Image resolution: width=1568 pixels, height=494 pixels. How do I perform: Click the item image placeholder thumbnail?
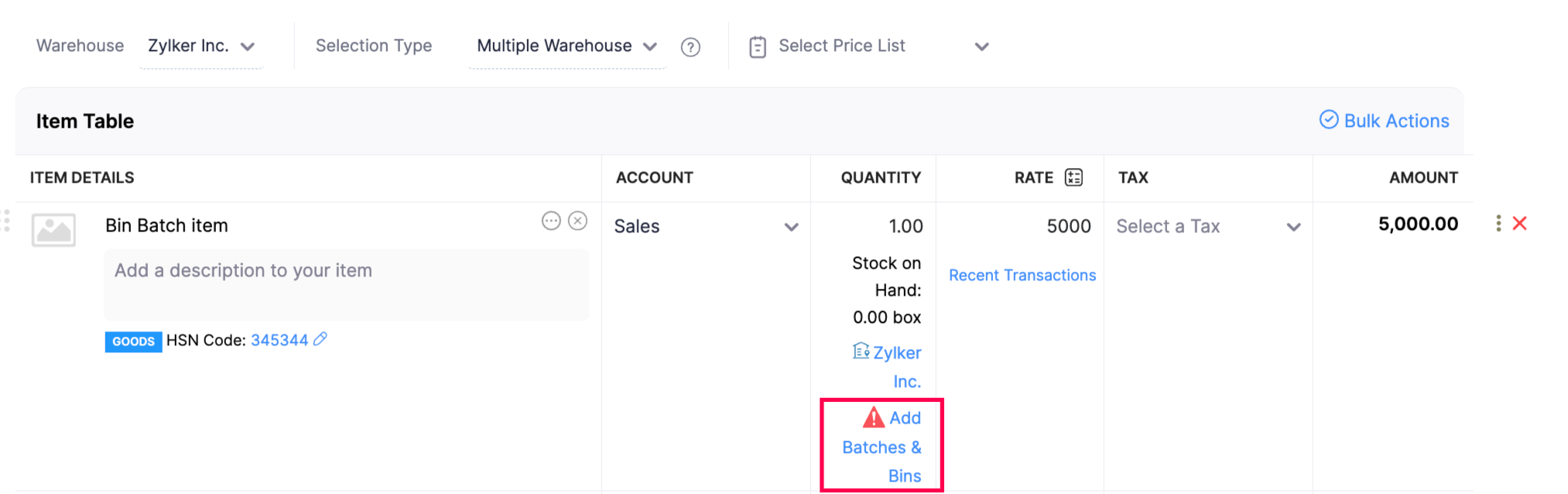coord(53,230)
